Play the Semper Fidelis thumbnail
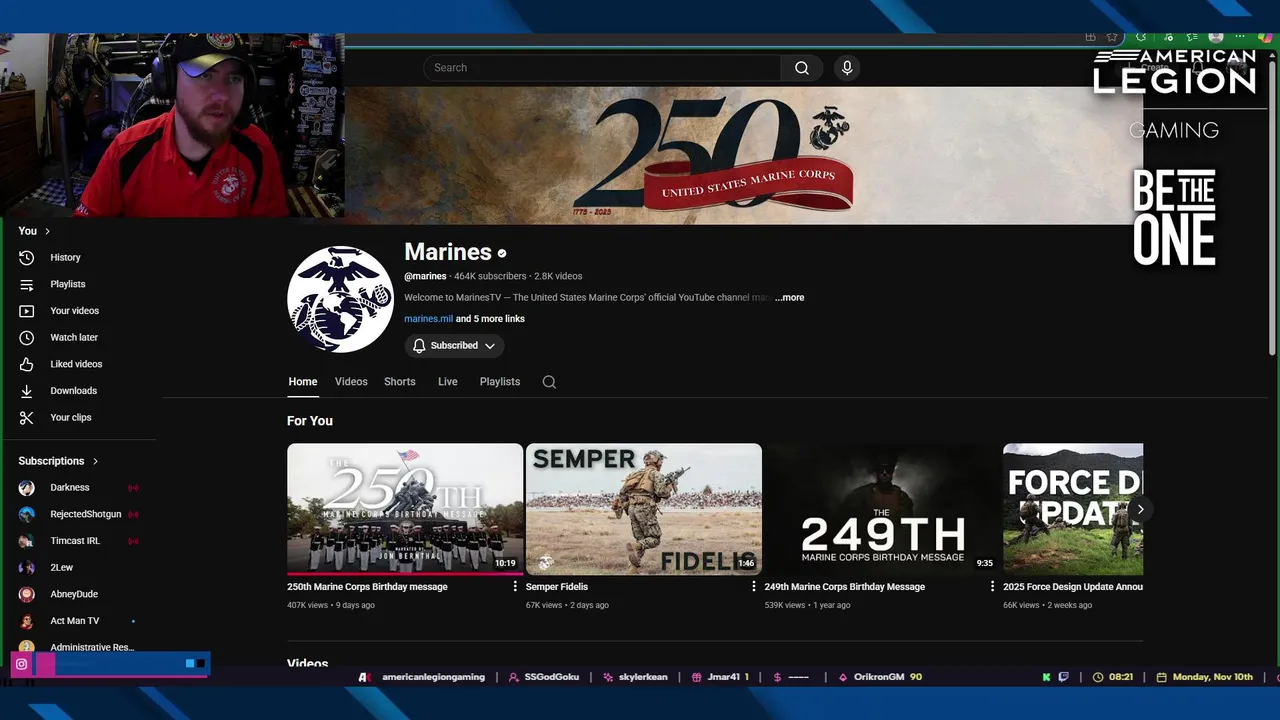This screenshot has height=720, width=1280. 644,510
